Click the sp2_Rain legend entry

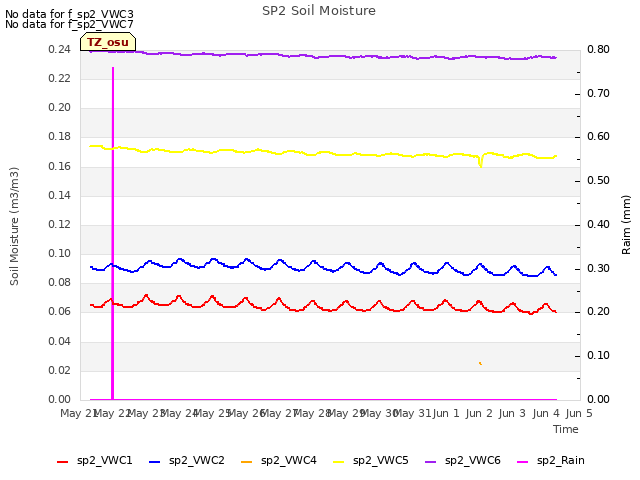click(x=551, y=461)
